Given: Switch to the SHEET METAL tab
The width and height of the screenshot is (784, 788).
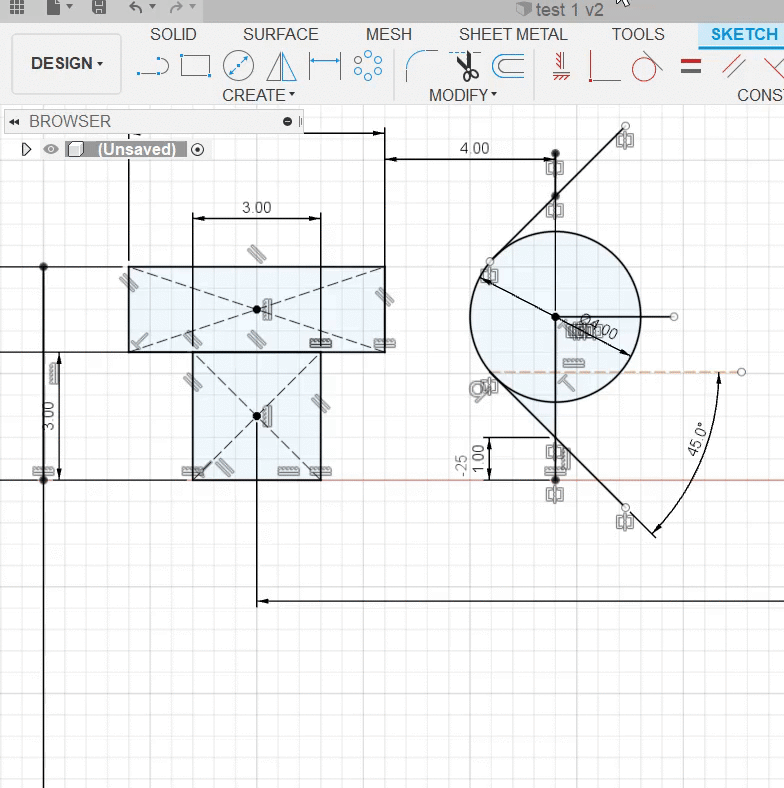Looking at the screenshot, I should tap(513, 34).
